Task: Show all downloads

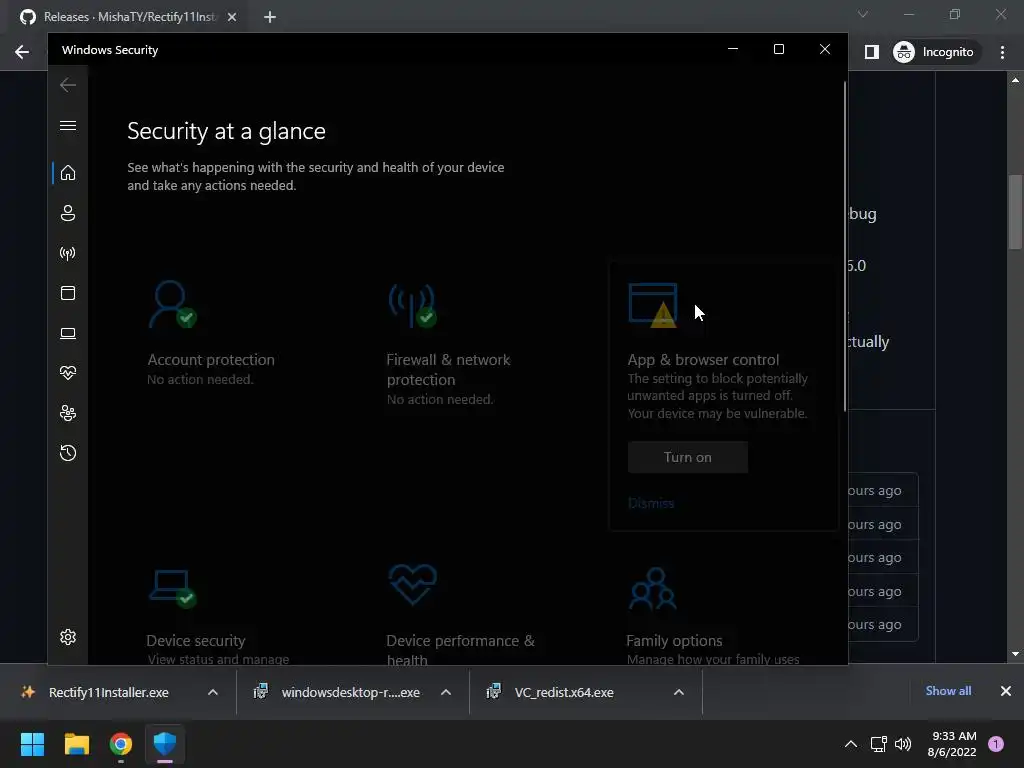Action: tap(948, 691)
